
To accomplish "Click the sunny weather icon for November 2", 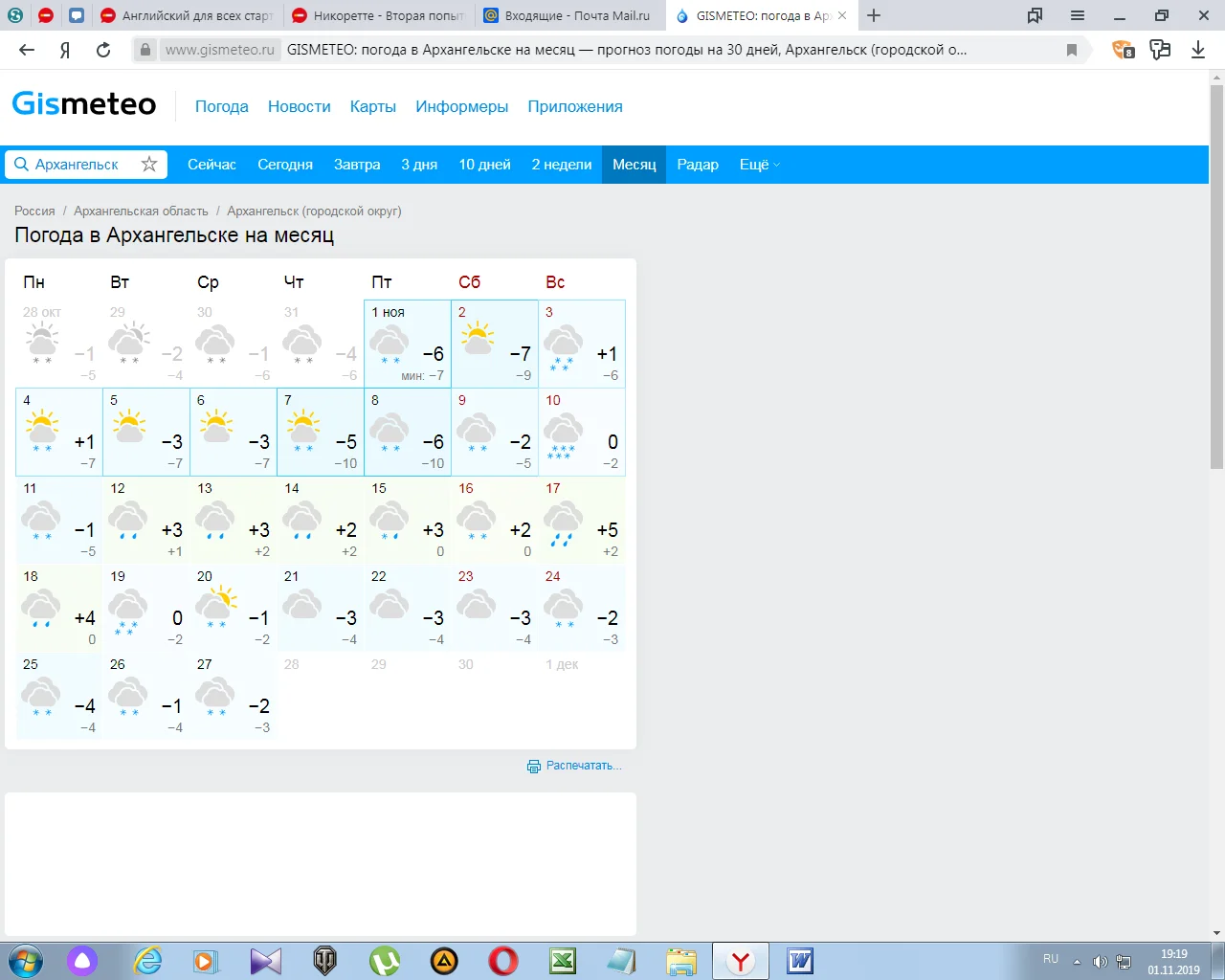I will click(476, 335).
